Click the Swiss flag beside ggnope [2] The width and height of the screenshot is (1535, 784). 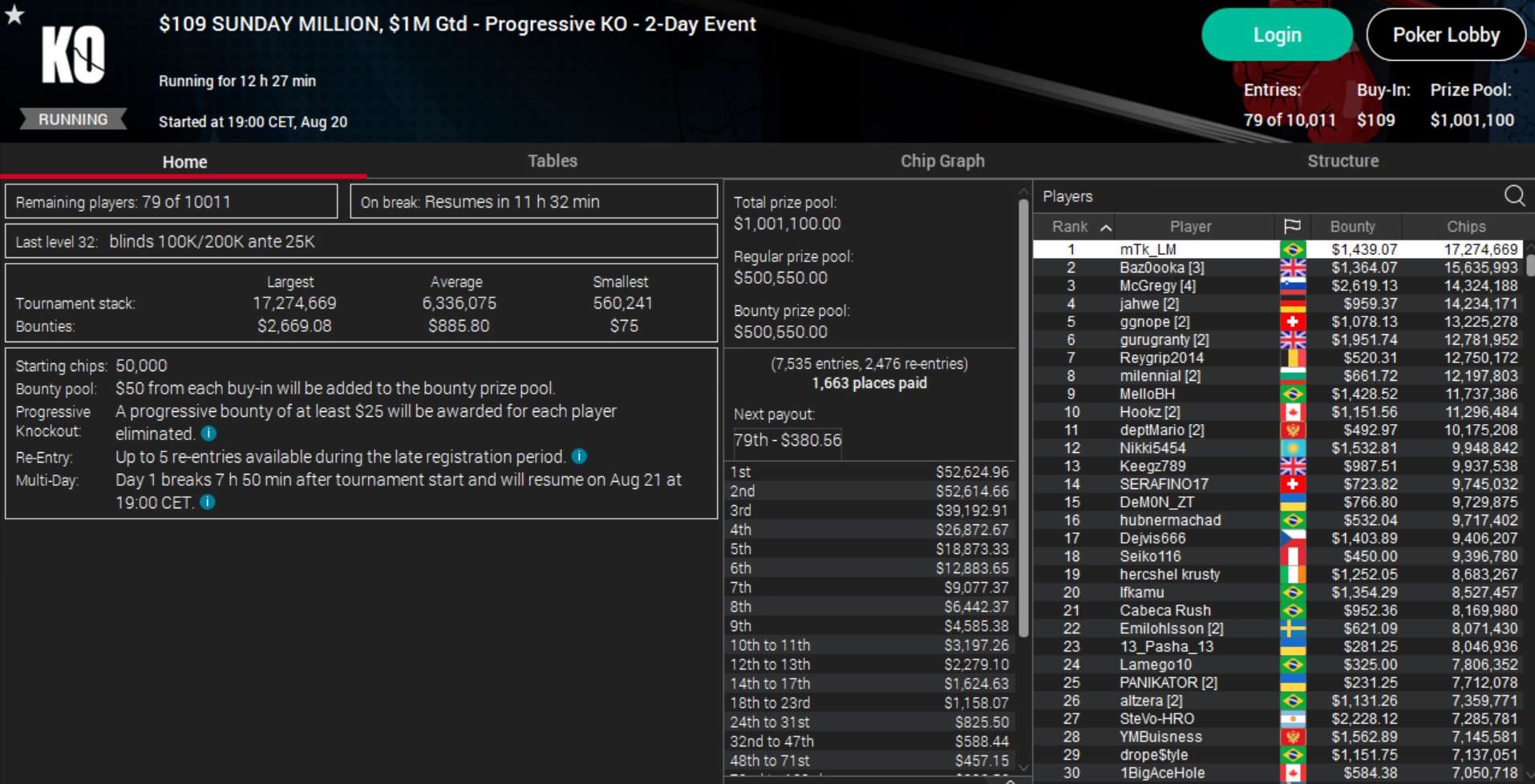[x=1293, y=321]
